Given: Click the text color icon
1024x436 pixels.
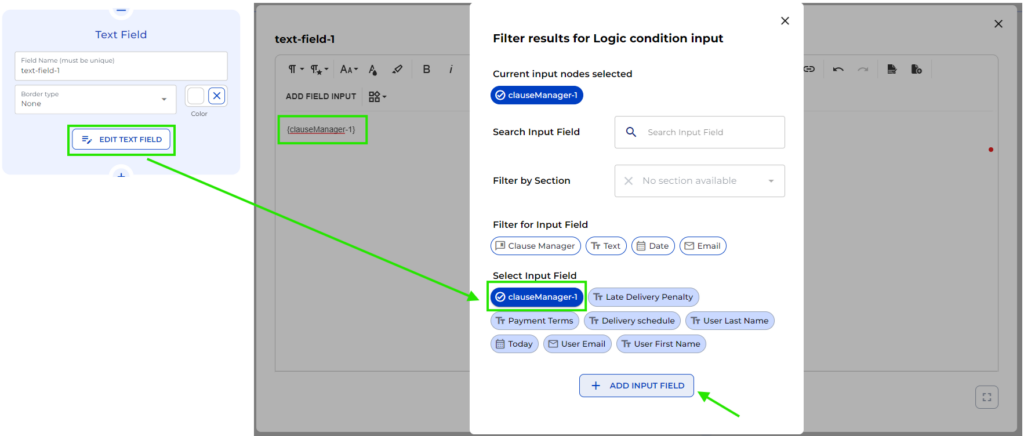Looking at the screenshot, I should (373, 69).
